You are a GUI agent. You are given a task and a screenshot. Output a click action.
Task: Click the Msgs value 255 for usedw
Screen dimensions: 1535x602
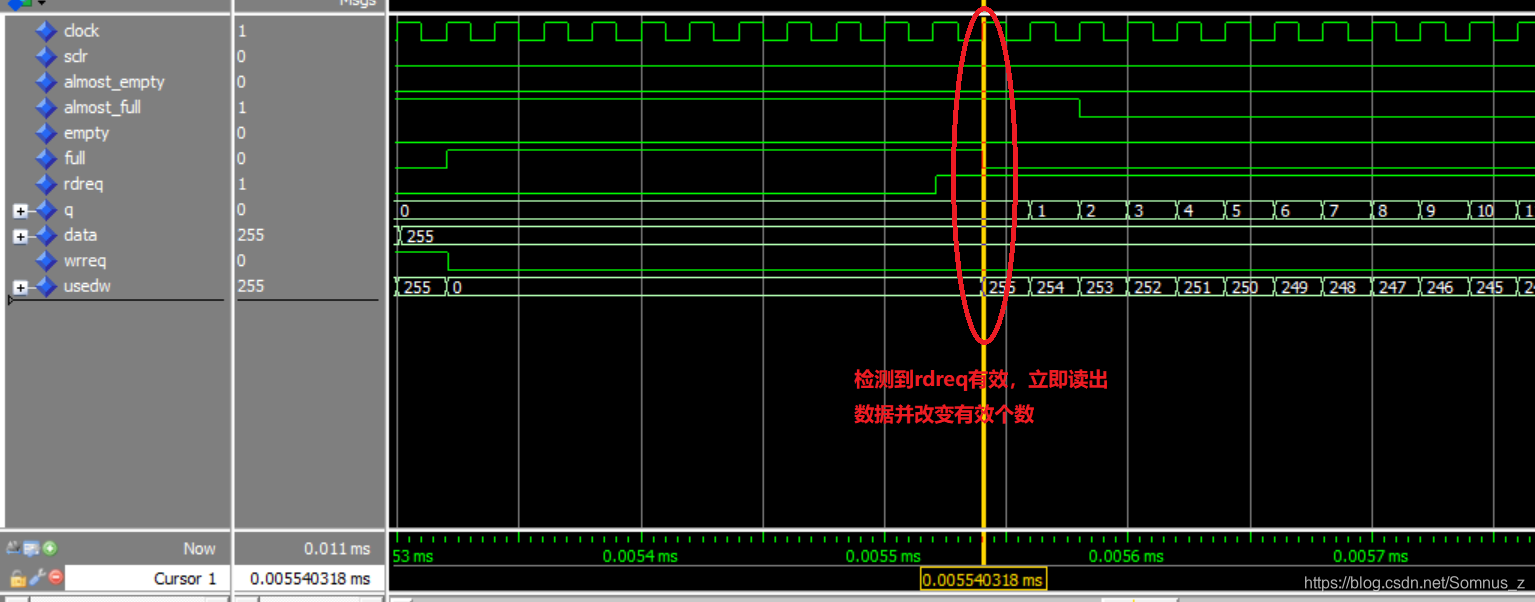pyautogui.click(x=251, y=286)
